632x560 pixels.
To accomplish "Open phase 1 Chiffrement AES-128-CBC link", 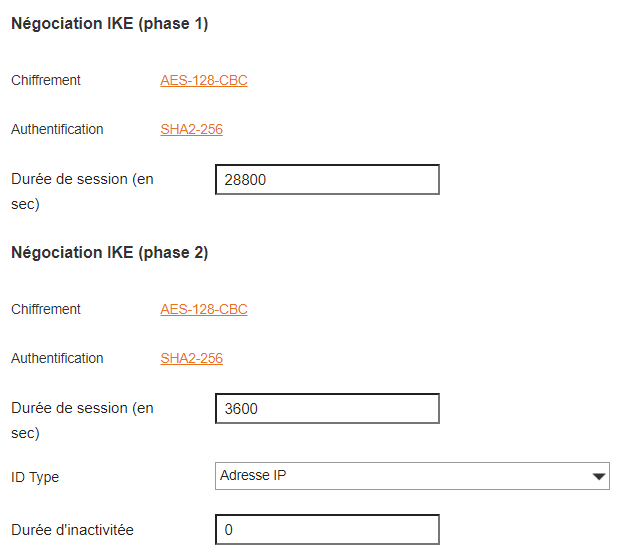I will [x=204, y=81].
